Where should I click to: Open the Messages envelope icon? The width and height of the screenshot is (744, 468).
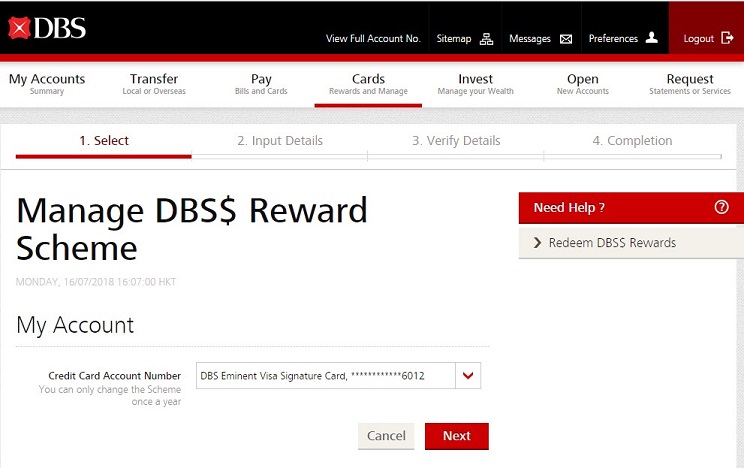click(x=566, y=39)
